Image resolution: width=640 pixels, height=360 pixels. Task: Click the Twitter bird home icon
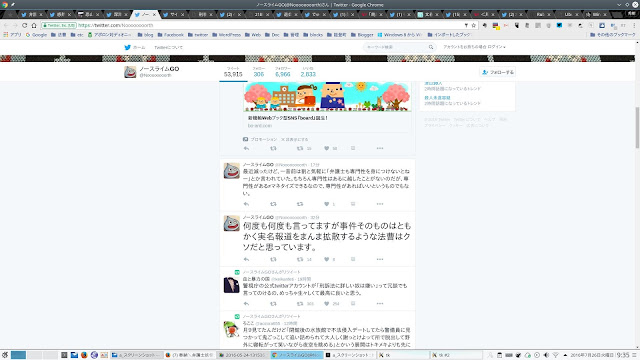pyautogui.click(x=127, y=47)
